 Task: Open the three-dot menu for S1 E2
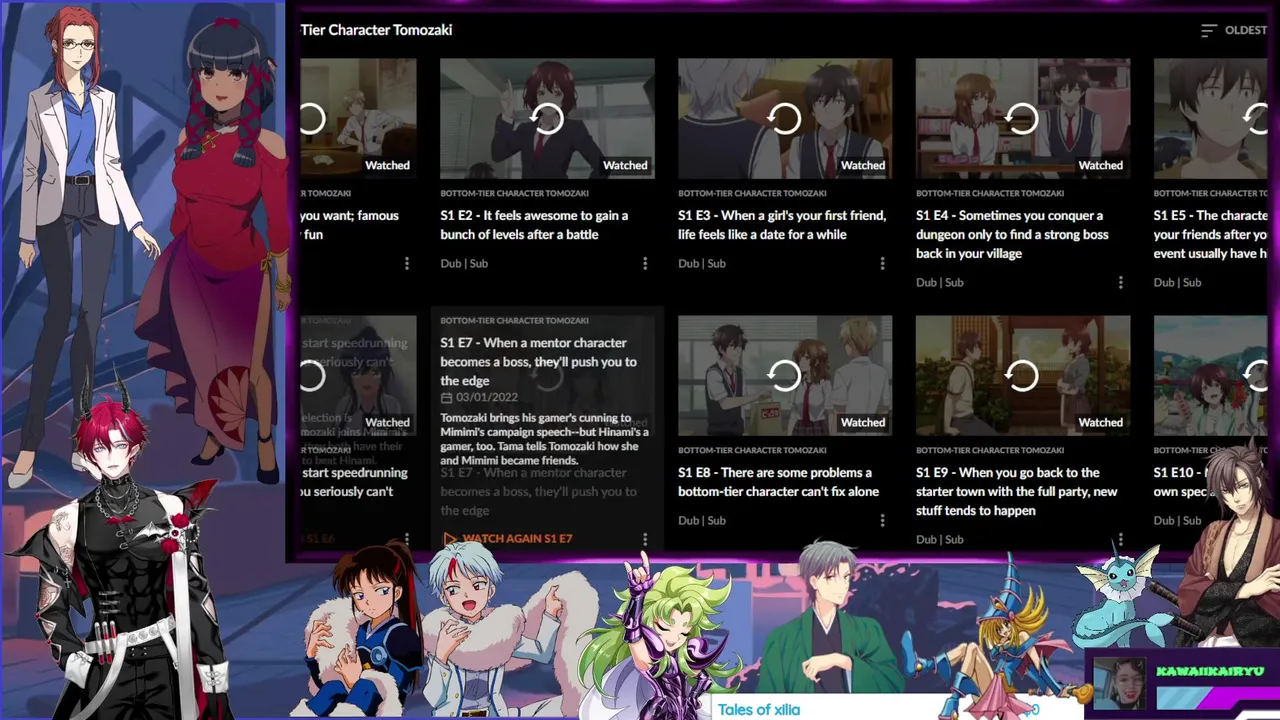point(645,263)
